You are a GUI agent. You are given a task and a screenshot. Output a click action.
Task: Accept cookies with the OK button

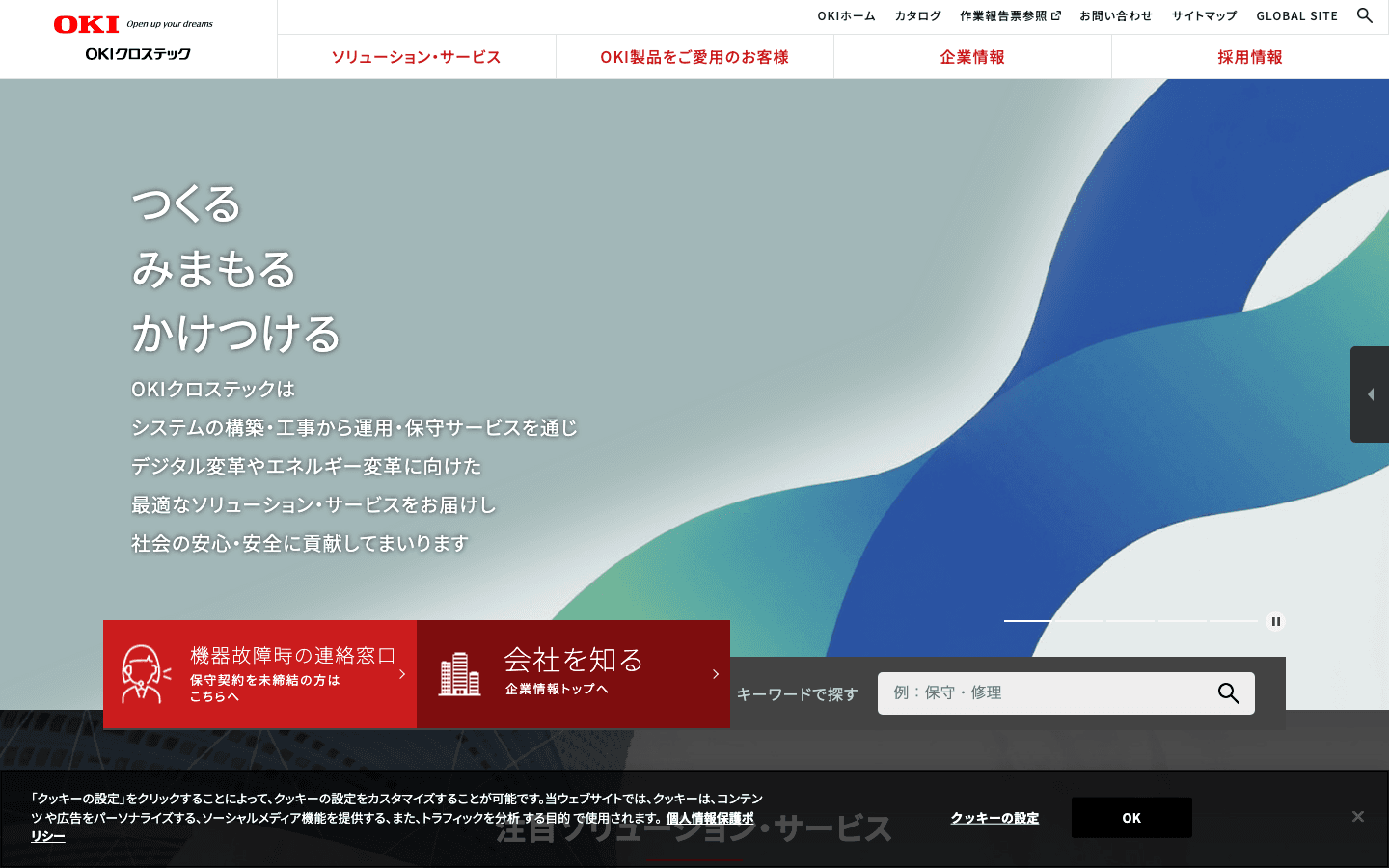pos(1131,818)
